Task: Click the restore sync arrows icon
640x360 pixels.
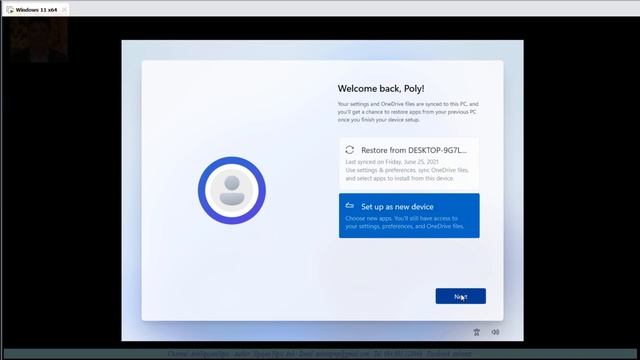Action: [x=350, y=150]
